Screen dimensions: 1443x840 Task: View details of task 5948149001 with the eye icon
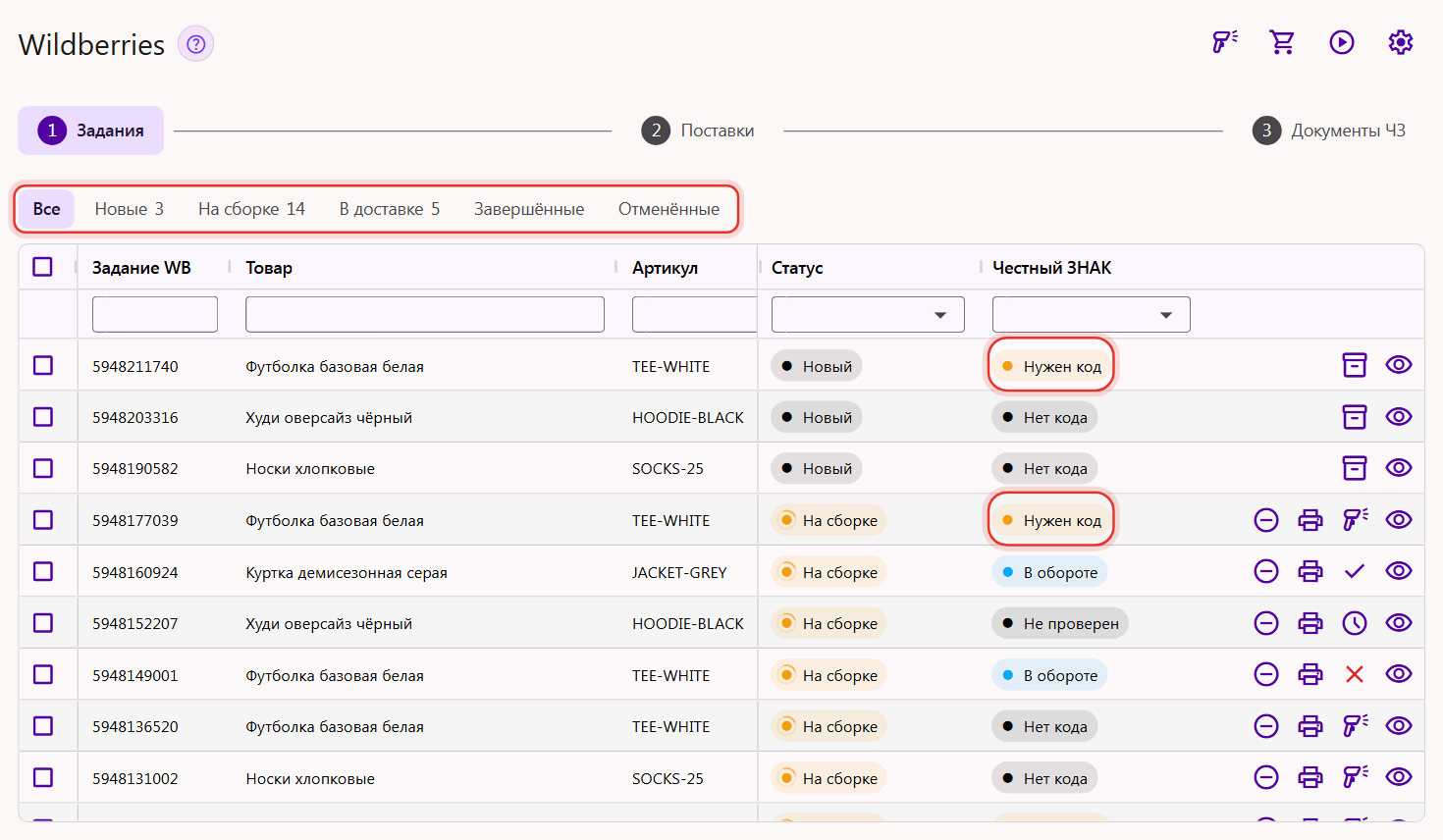1399,674
